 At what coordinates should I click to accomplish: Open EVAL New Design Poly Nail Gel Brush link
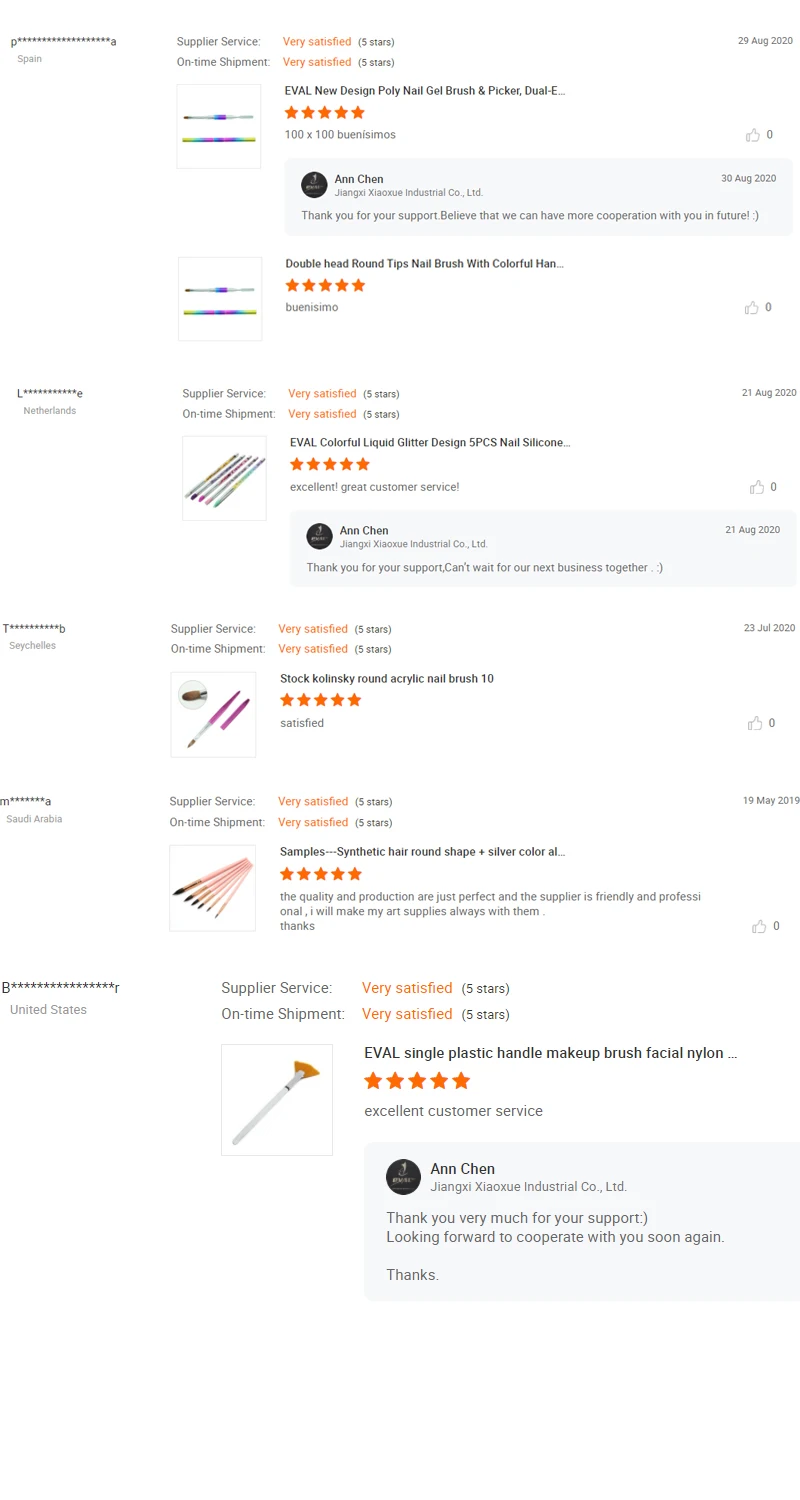point(425,91)
